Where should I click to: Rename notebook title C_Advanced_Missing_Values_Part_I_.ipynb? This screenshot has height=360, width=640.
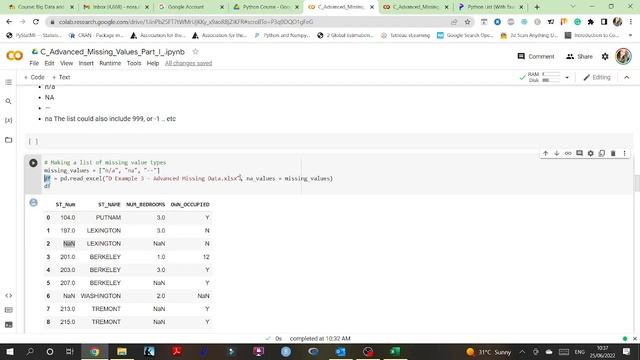coord(112,52)
